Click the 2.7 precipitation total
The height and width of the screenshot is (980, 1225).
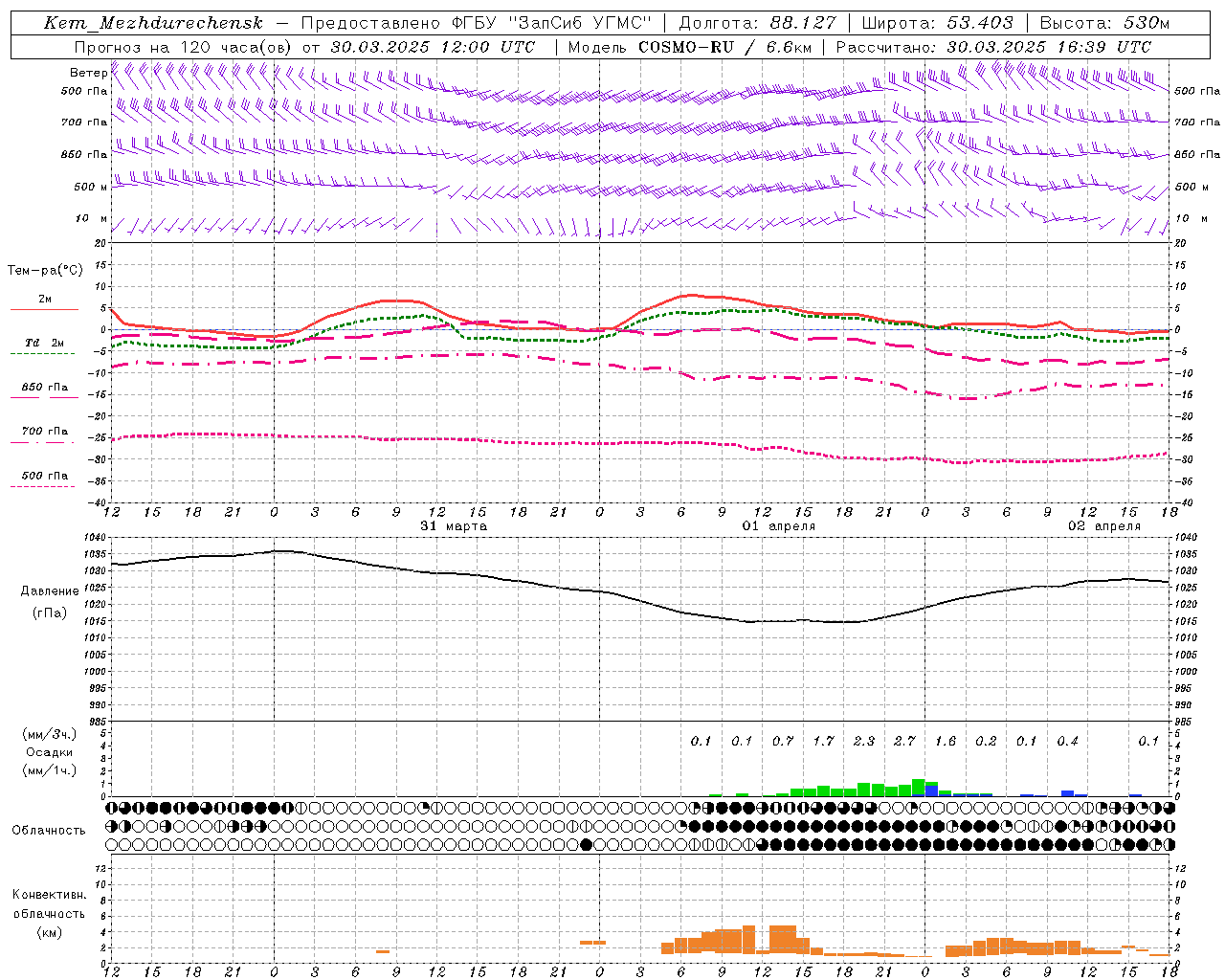click(904, 741)
